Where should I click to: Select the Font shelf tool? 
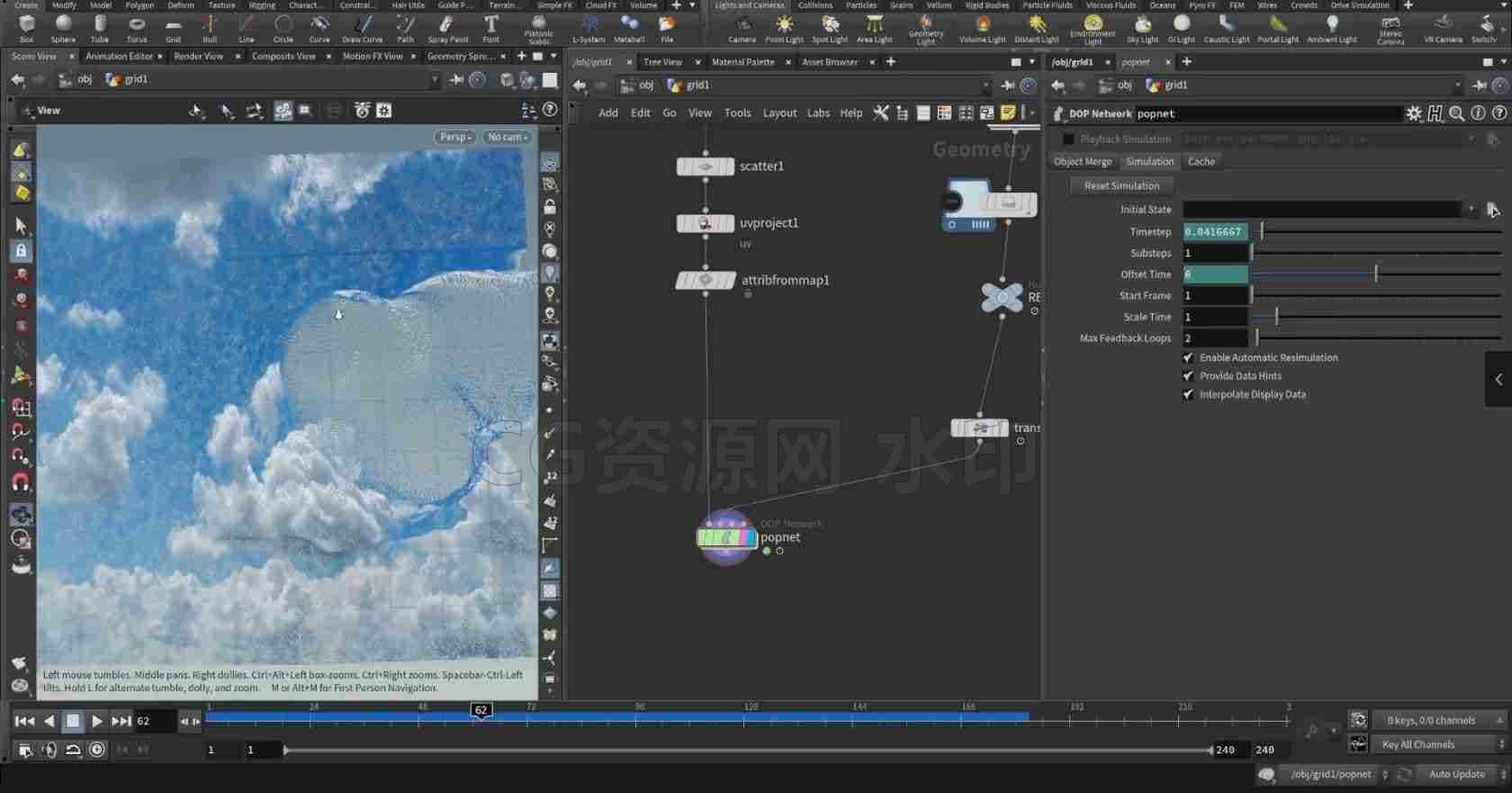[490, 28]
